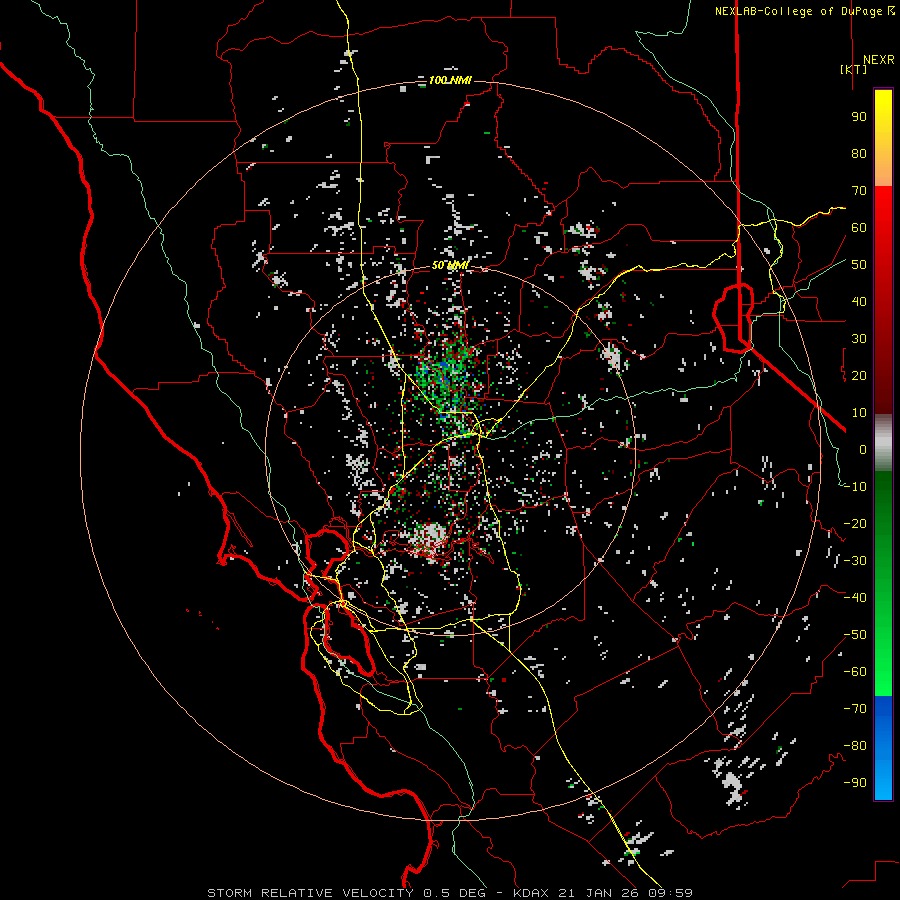Click the 10 value on the velocity legend
Viewport: 900px width, 900px height.
(859, 413)
